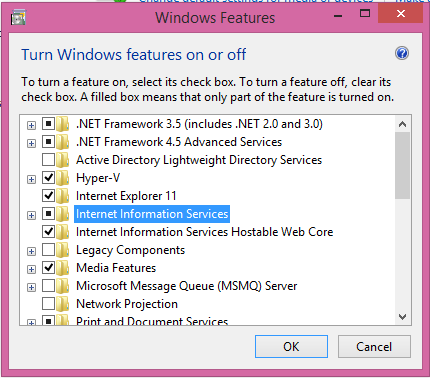
Task: Enable Active Directory Lightweight Directory Services checkbox
Action: (48, 160)
